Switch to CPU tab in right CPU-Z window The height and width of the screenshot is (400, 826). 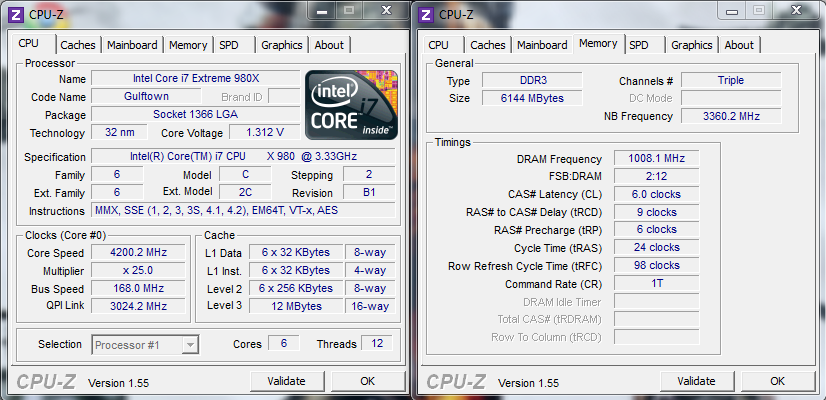439,45
